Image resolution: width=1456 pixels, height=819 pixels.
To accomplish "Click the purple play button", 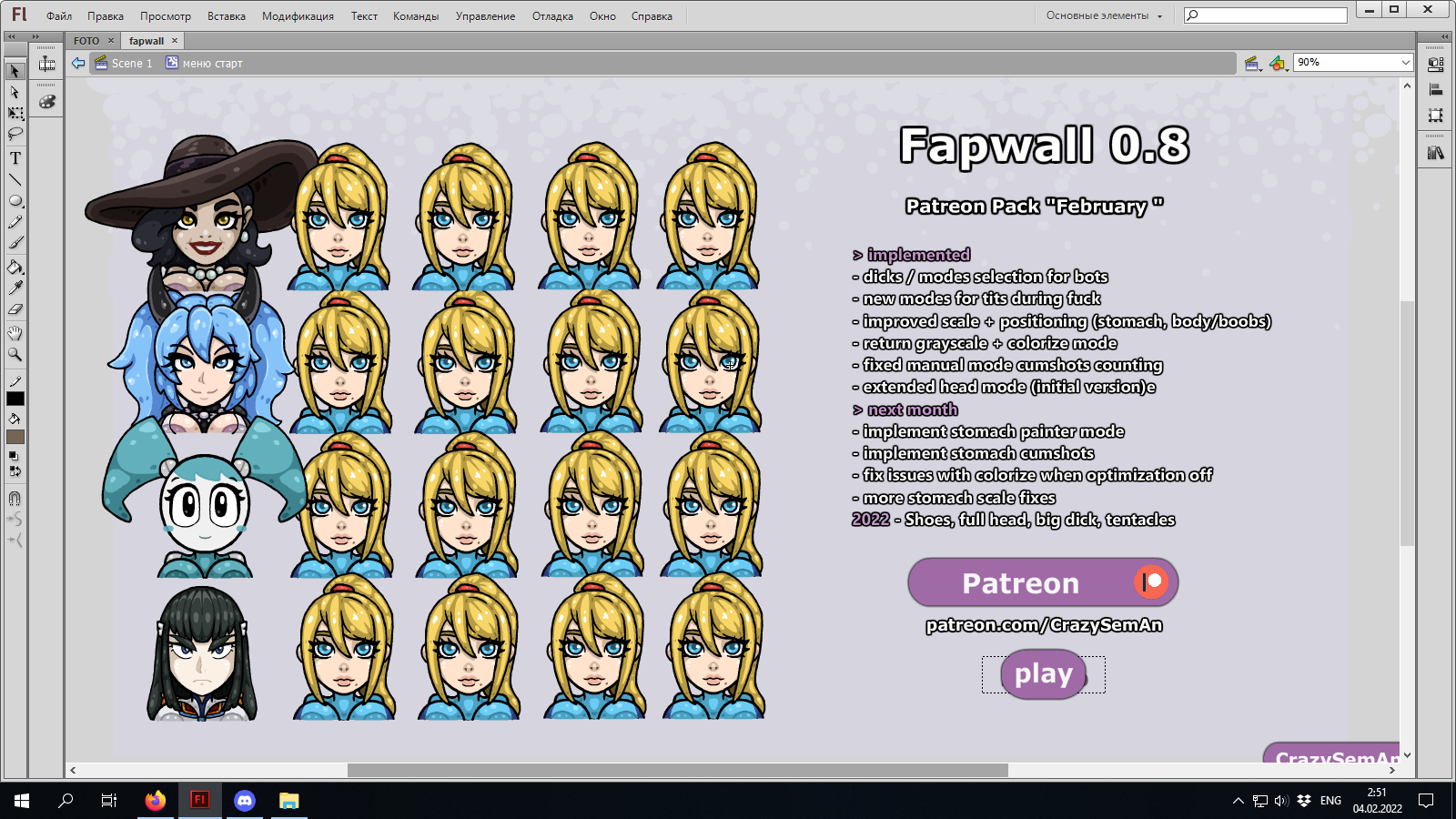I will 1044,674.
